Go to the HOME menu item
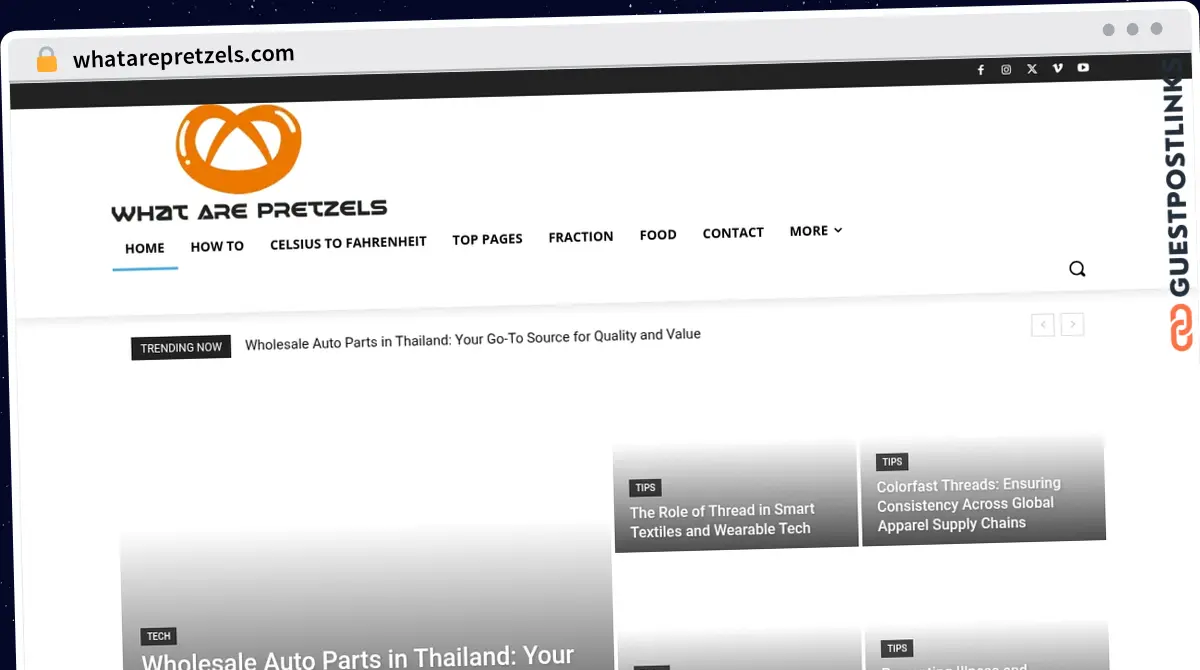This screenshot has width=1200, height=670. pos(145,248)
